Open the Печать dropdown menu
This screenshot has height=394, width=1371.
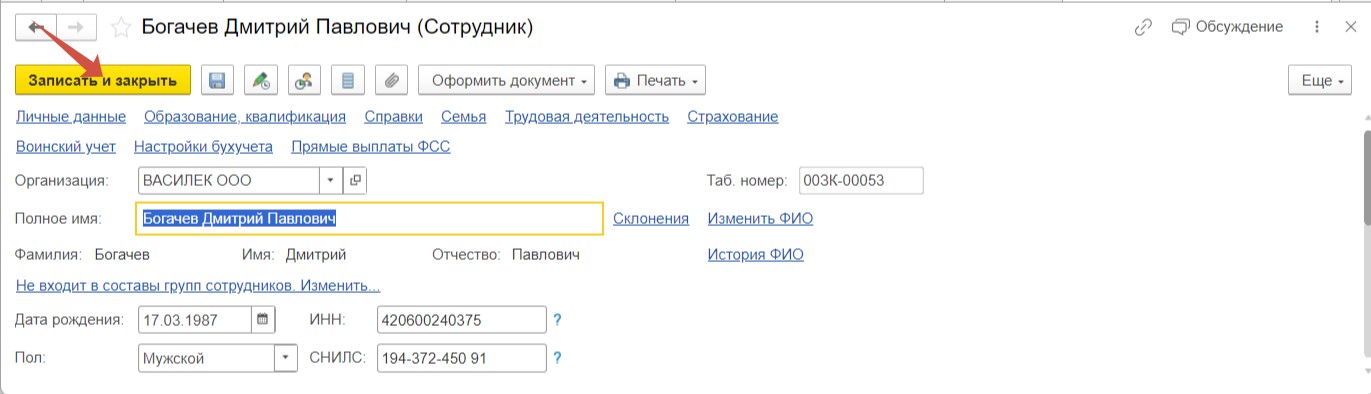click(x=657, y=80)
